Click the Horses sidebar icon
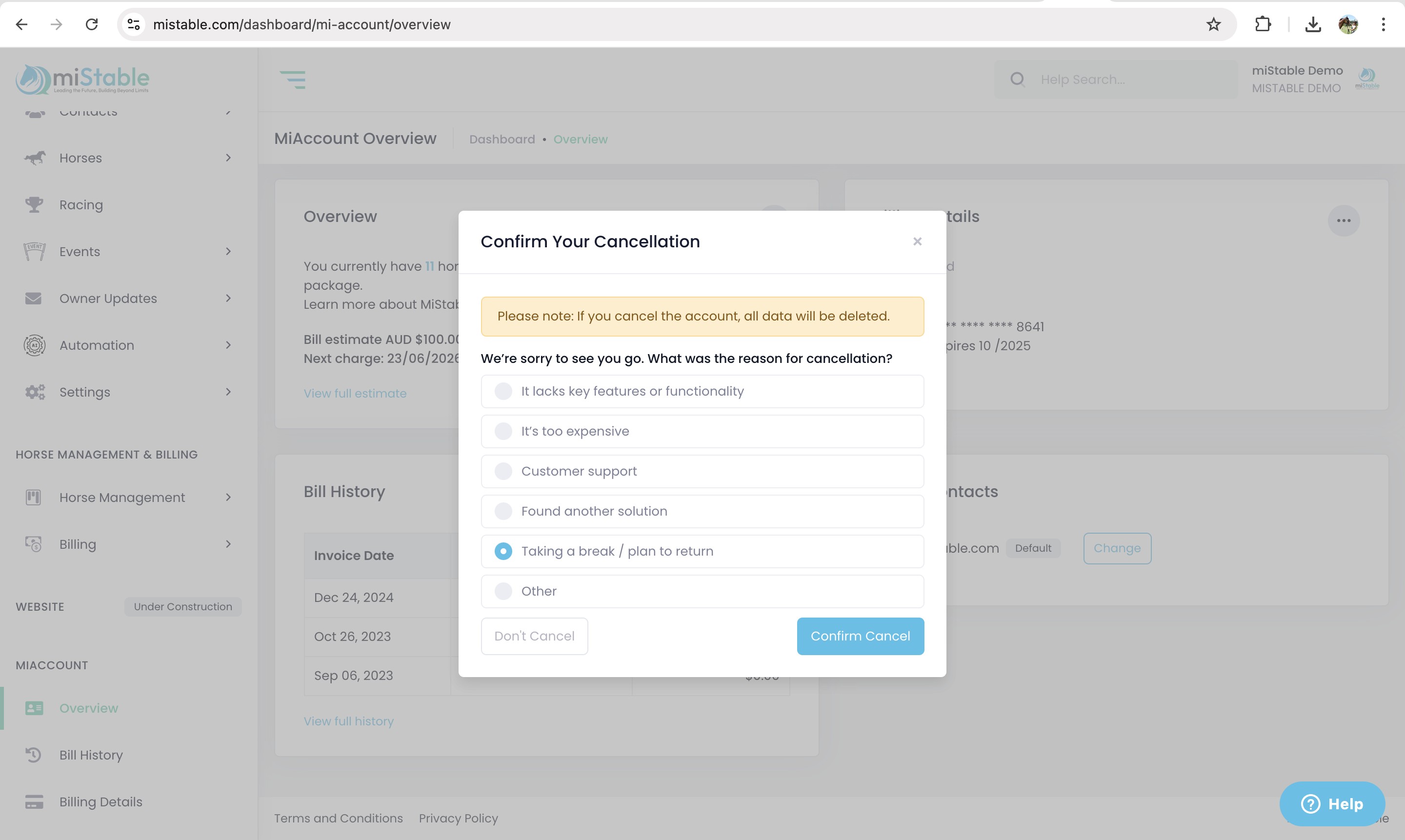Image resolution: width=1405 pixels, height=840 pixels. (35, 158)
